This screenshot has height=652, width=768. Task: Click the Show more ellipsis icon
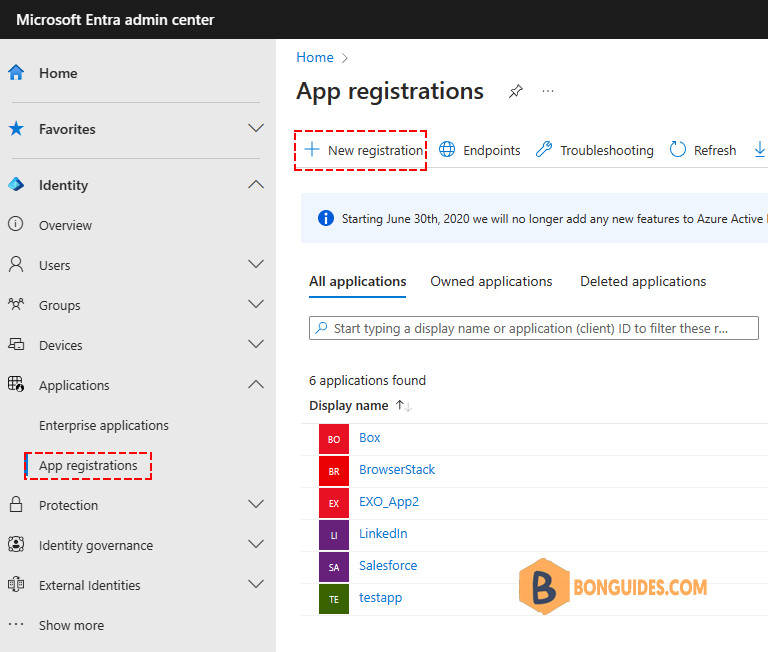(x=16, y=624)
